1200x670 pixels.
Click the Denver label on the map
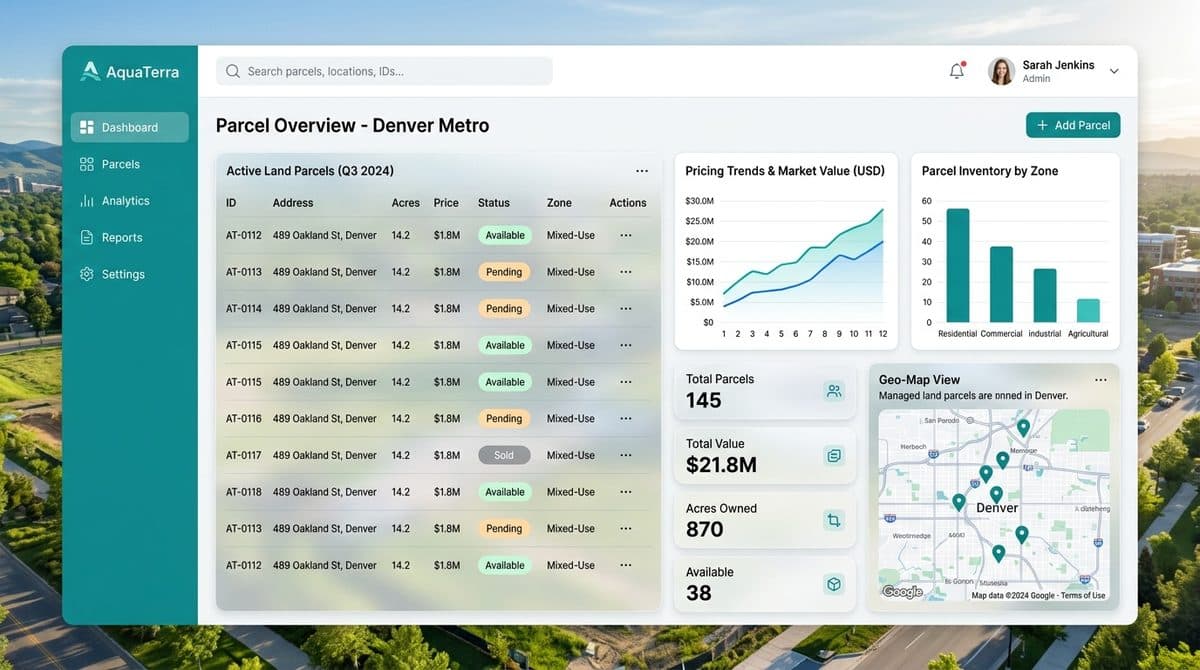pyautogui.click(x=997, y=508)
